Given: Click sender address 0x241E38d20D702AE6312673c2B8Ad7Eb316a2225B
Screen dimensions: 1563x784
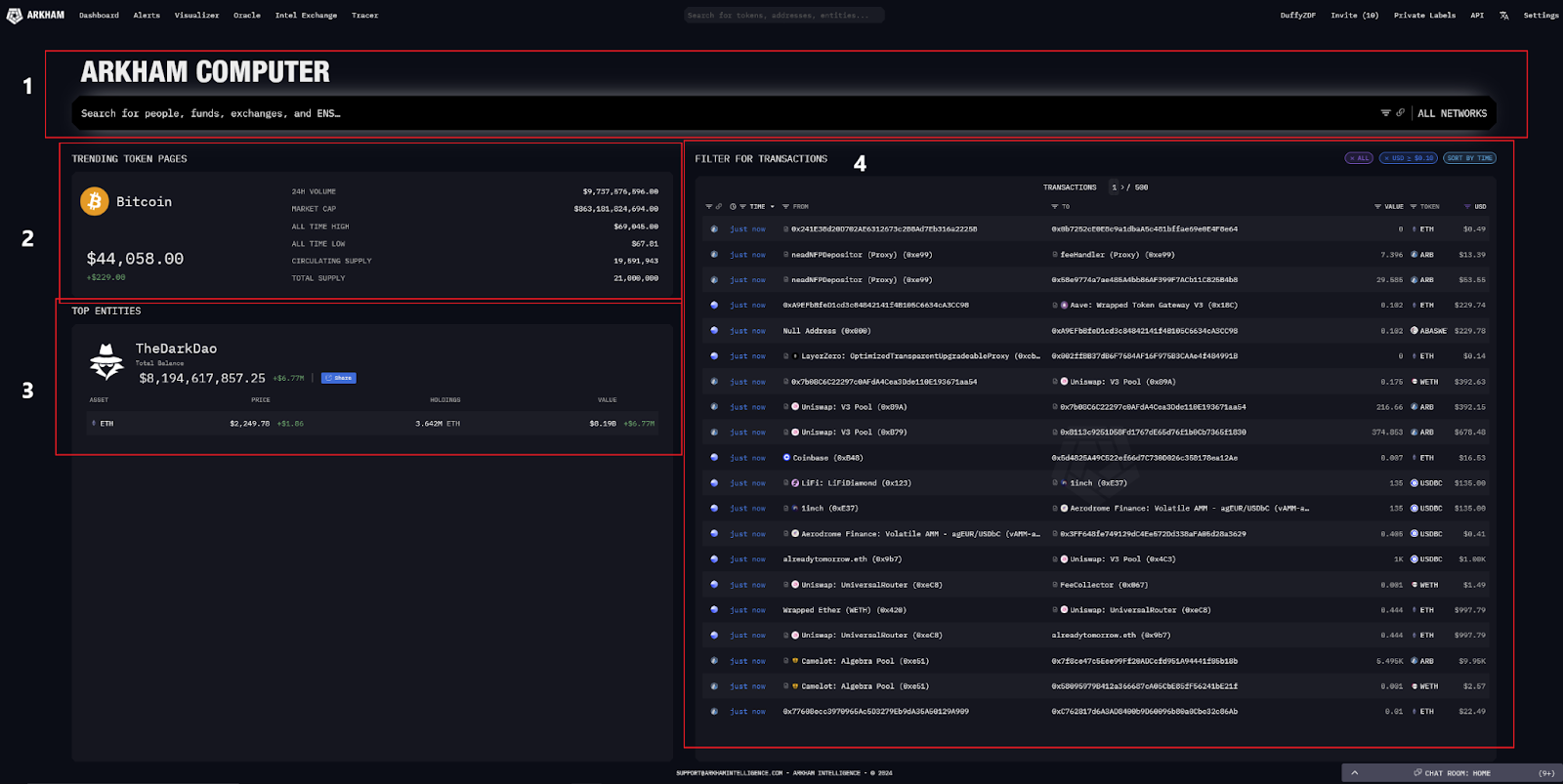Looking at the screenshot, I should coord(884,229).
